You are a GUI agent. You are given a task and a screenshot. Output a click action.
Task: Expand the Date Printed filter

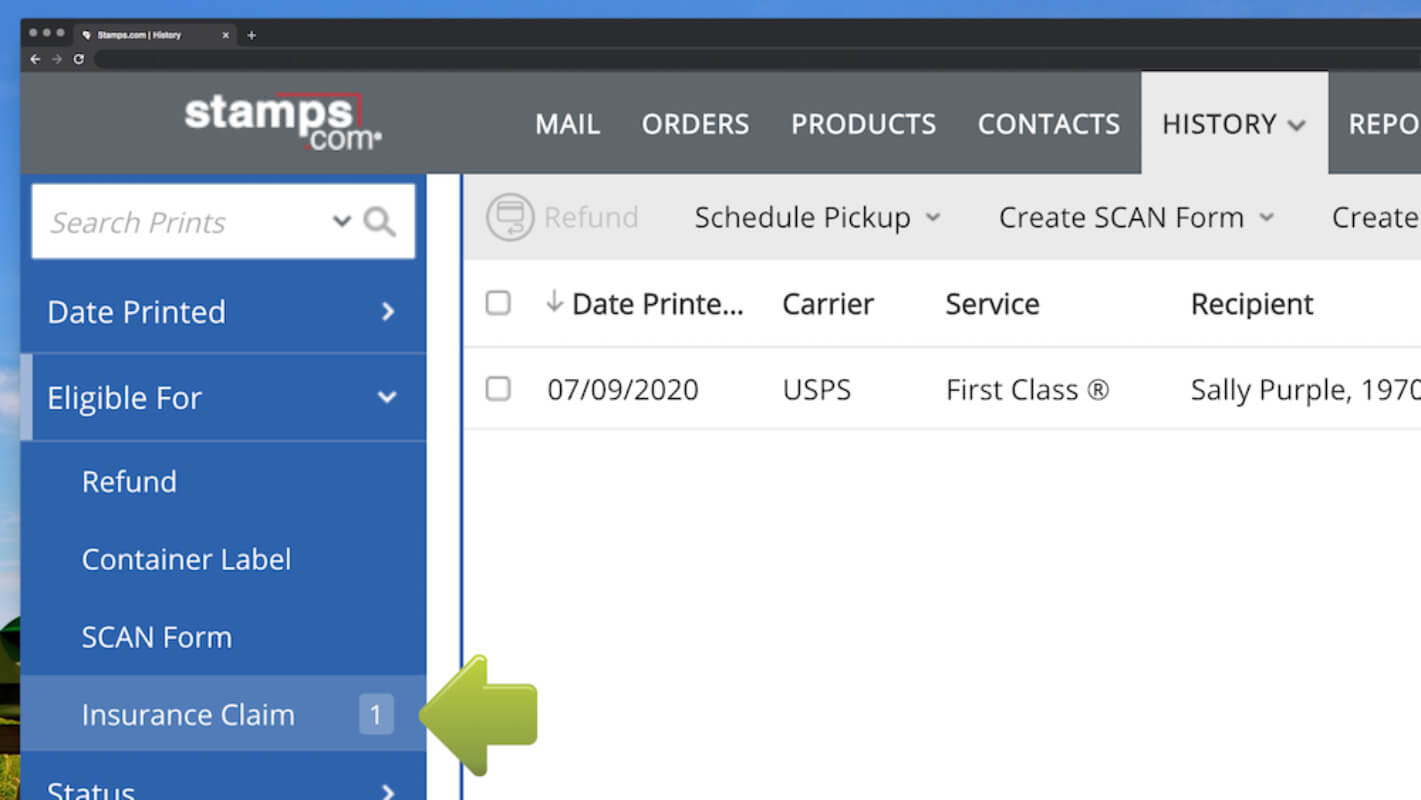223,311
